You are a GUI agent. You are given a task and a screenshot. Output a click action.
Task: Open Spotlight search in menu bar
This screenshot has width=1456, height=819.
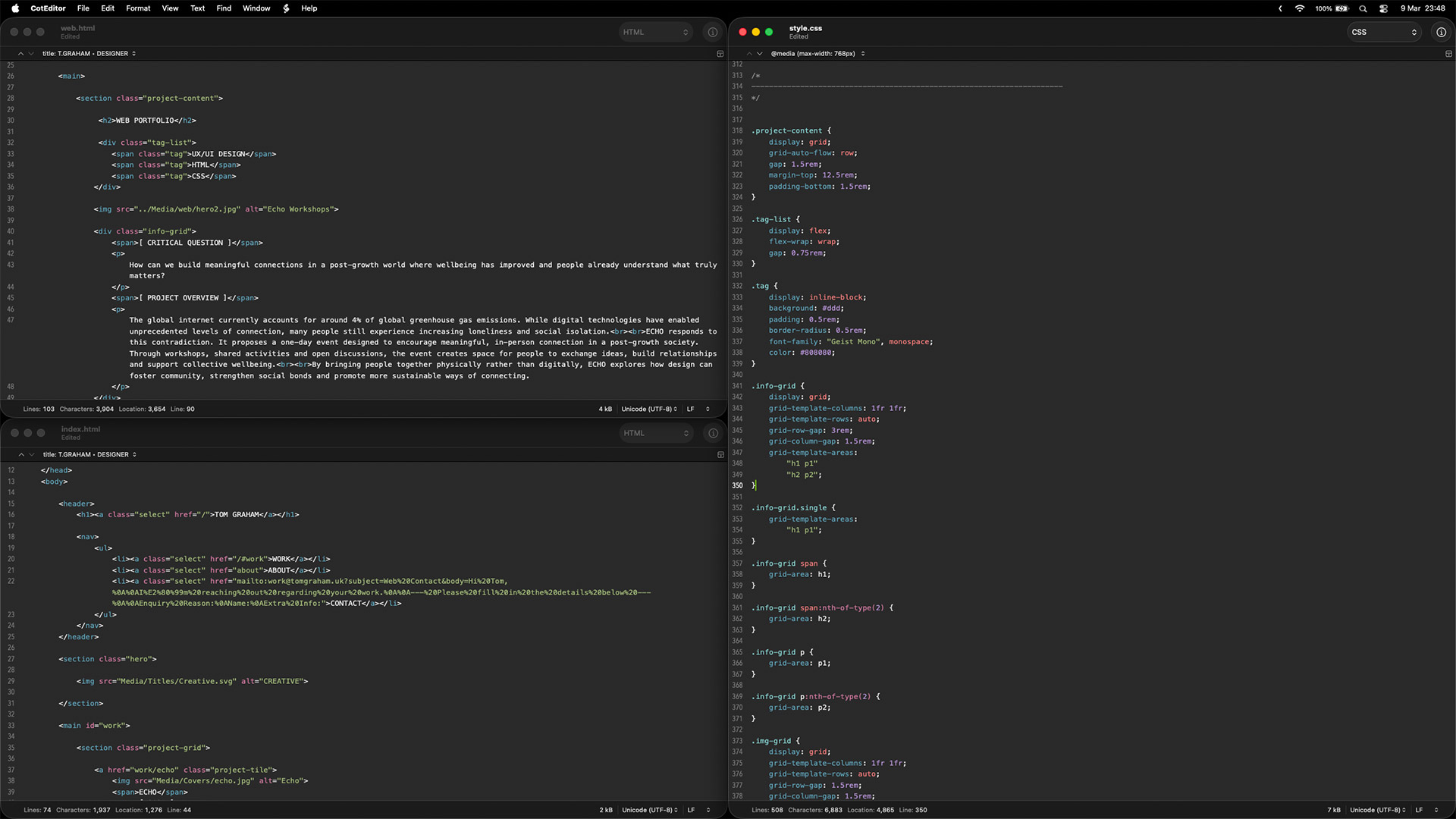pos(1363,8)
